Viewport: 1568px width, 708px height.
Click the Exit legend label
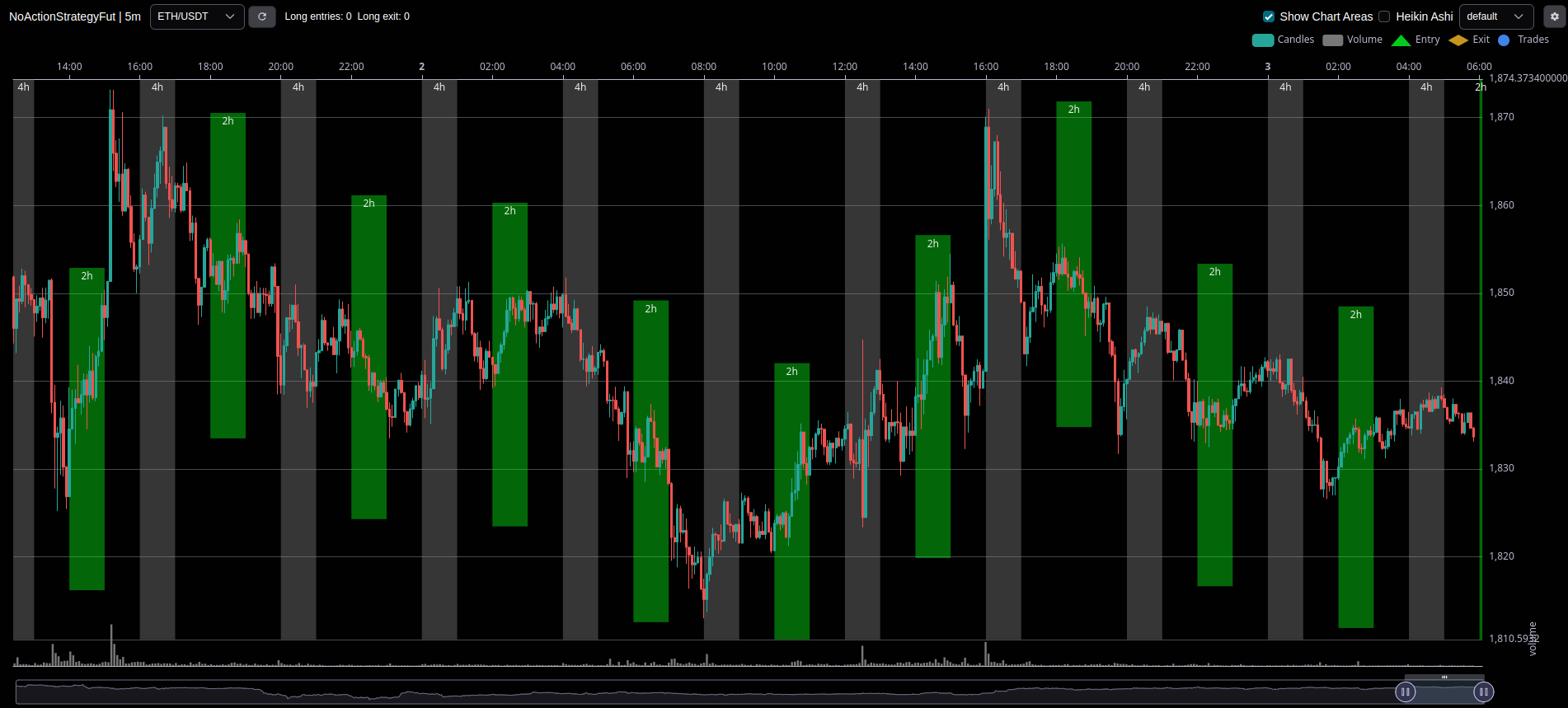pyautogui.click(x=1481, y=40)
